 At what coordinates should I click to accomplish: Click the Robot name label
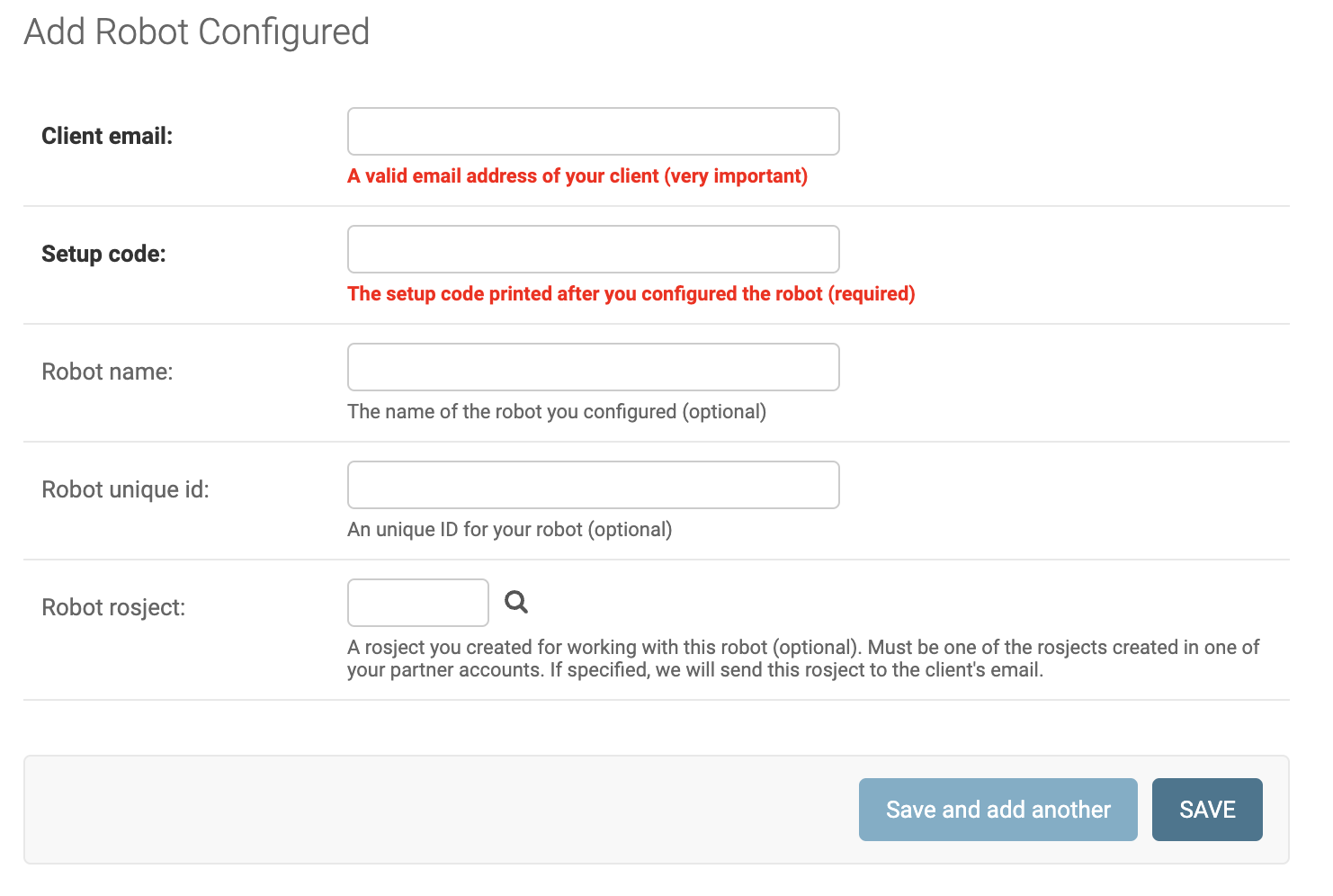click(107, 372)
